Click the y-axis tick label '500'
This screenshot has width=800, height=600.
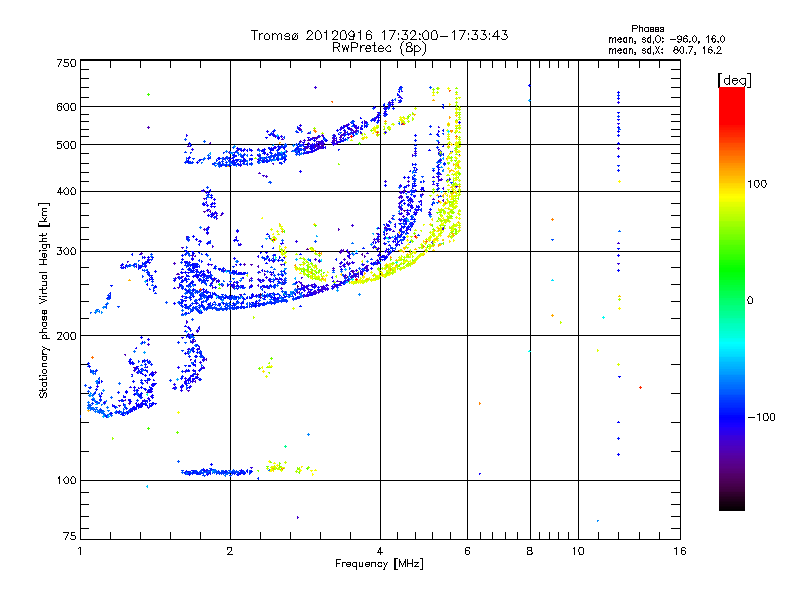(66, 145)
